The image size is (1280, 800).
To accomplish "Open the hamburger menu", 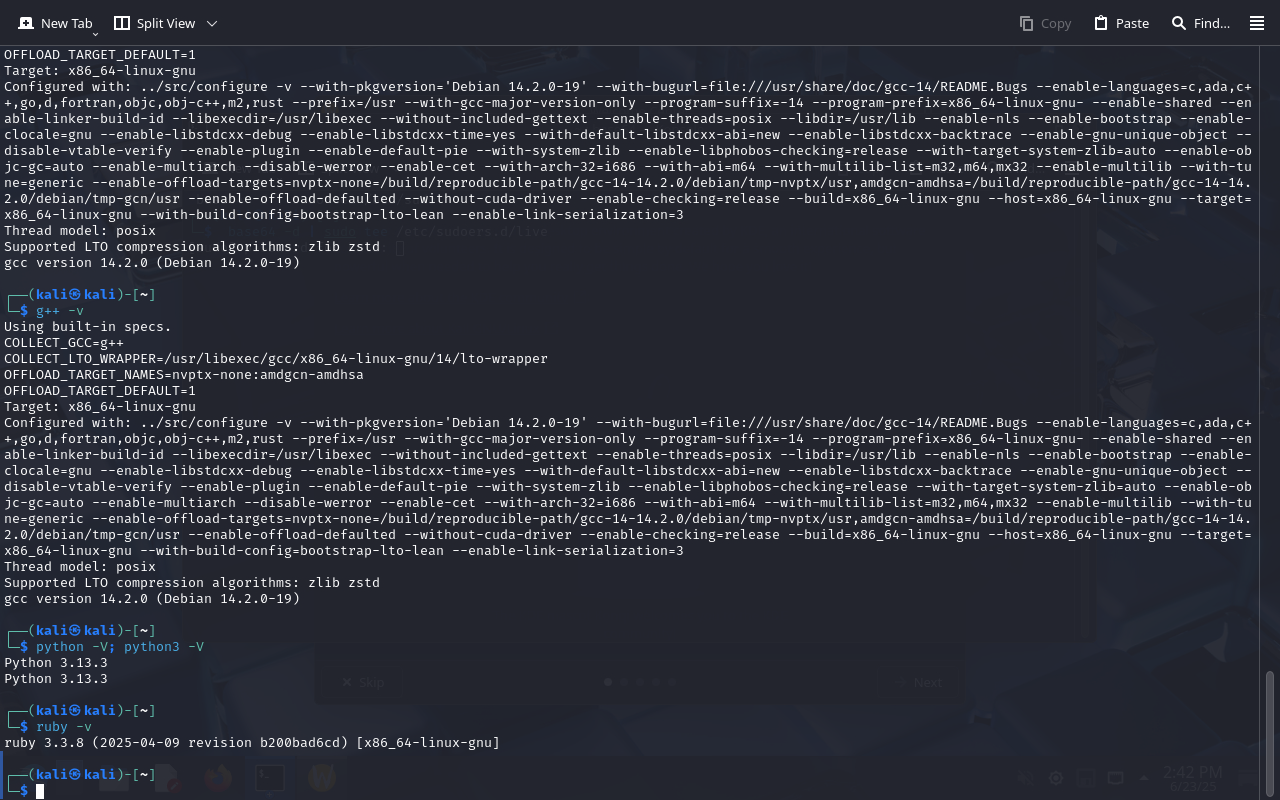I will 1257,23.
